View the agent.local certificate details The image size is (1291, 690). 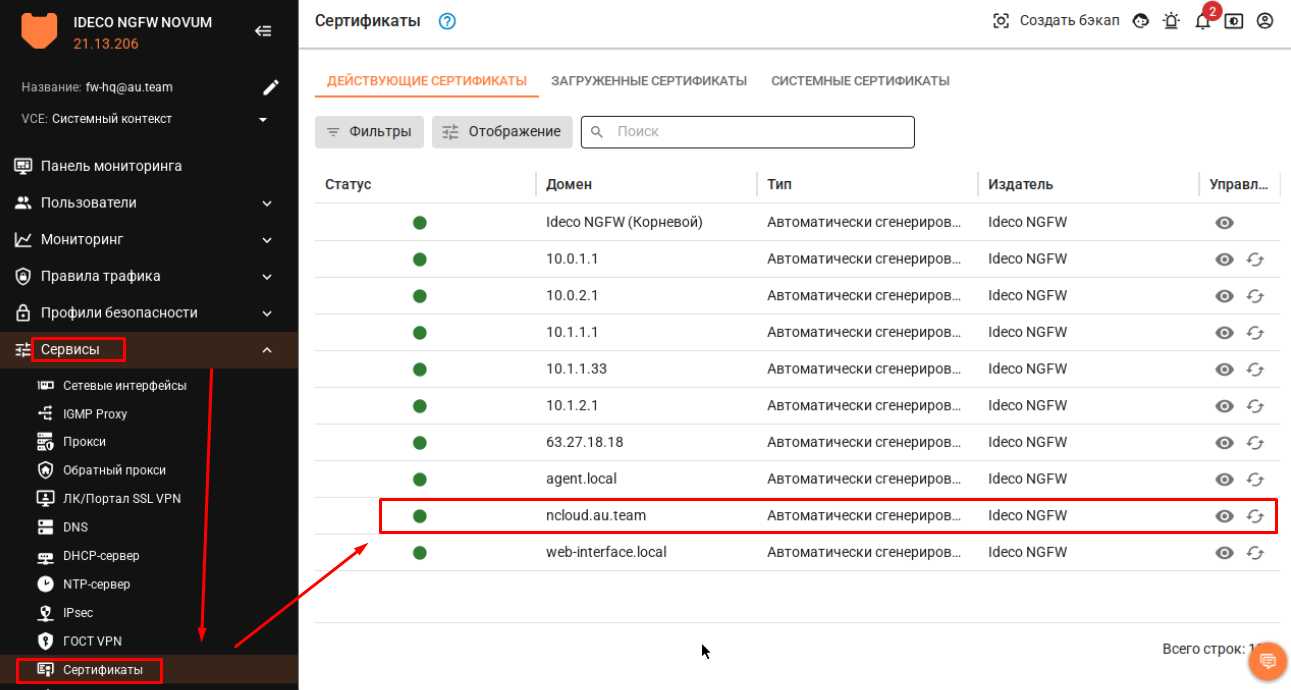[1224, 480]
